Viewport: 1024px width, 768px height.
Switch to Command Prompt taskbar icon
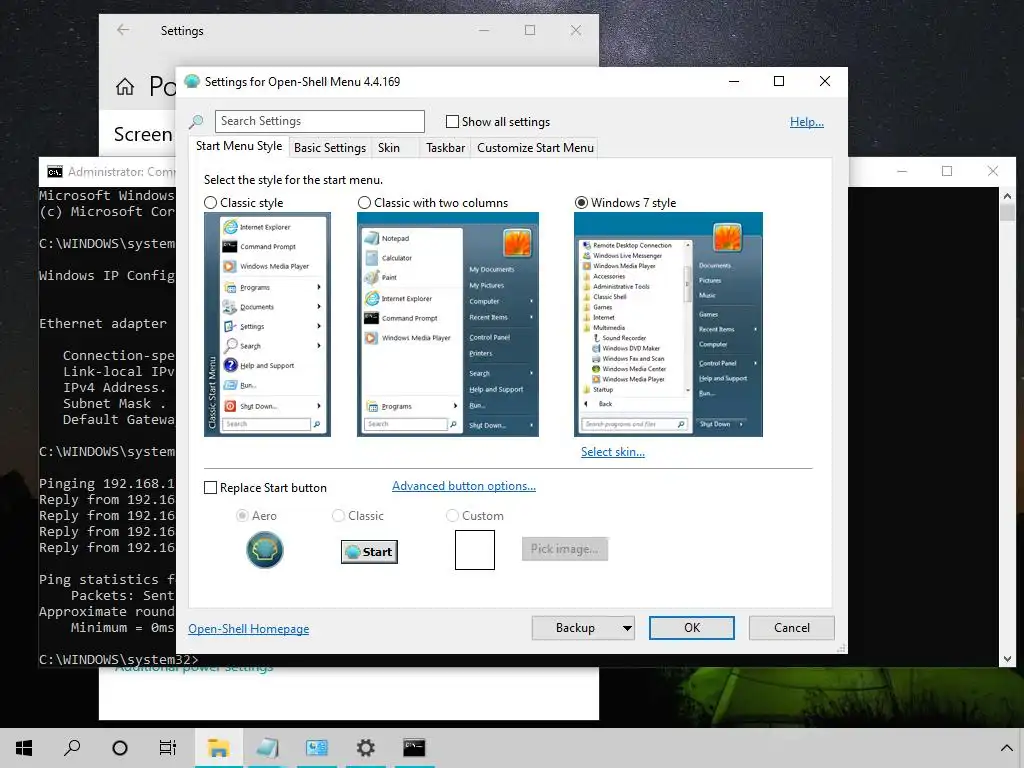tap(414, 747)
